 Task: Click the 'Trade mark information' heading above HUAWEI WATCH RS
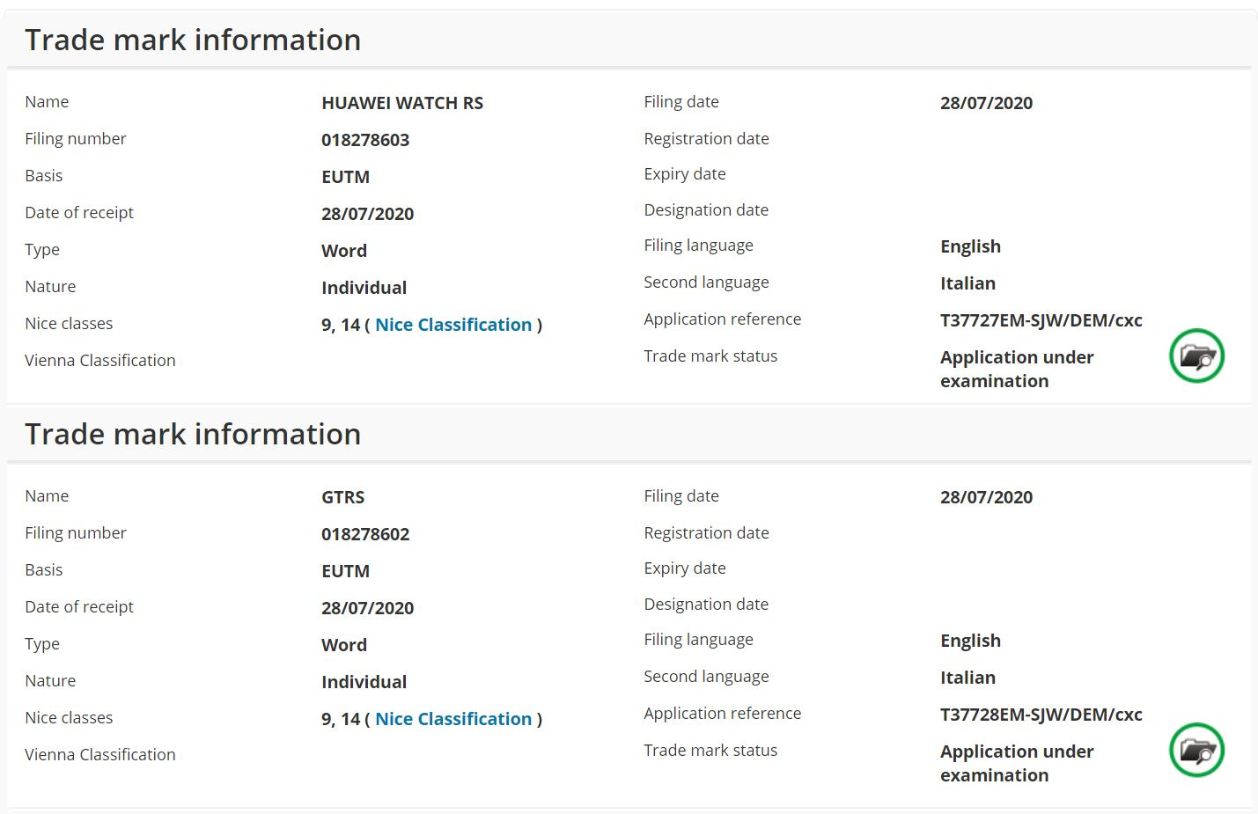pos(193,40)
